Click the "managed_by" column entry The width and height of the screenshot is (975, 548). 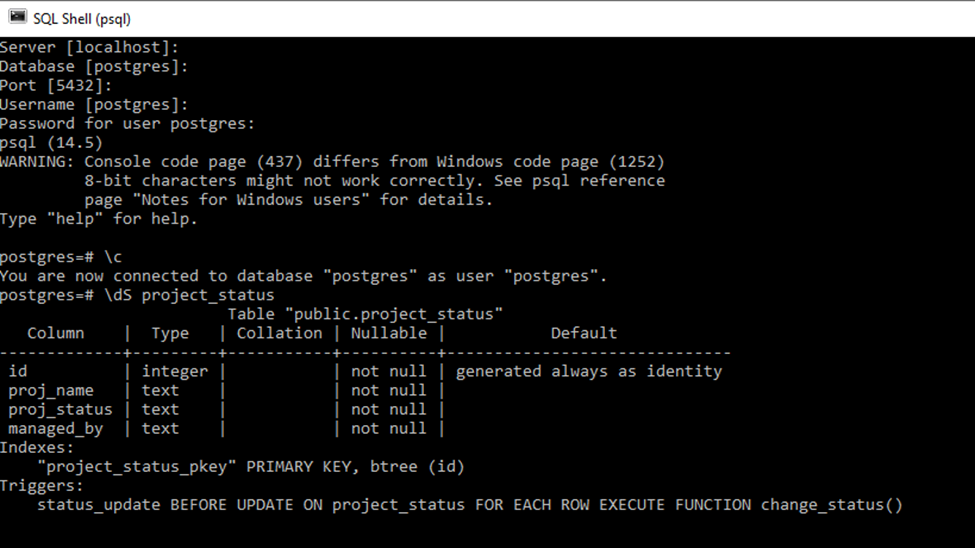click(x=56, y=428)
